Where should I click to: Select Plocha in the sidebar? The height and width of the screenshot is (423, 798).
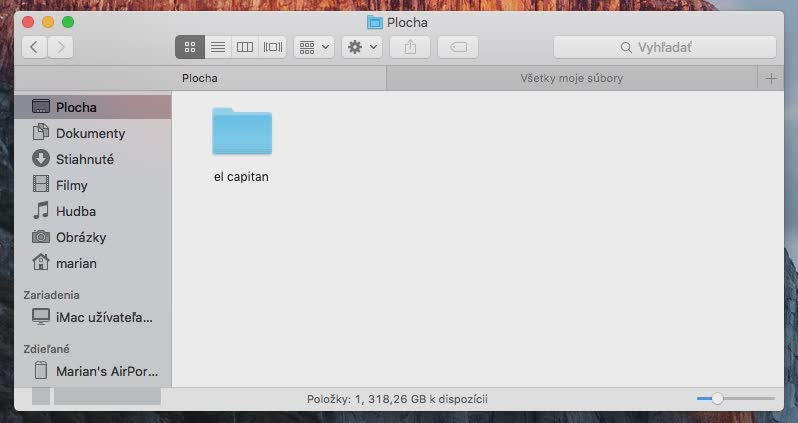pyautogui.click(x=93, y=107)
